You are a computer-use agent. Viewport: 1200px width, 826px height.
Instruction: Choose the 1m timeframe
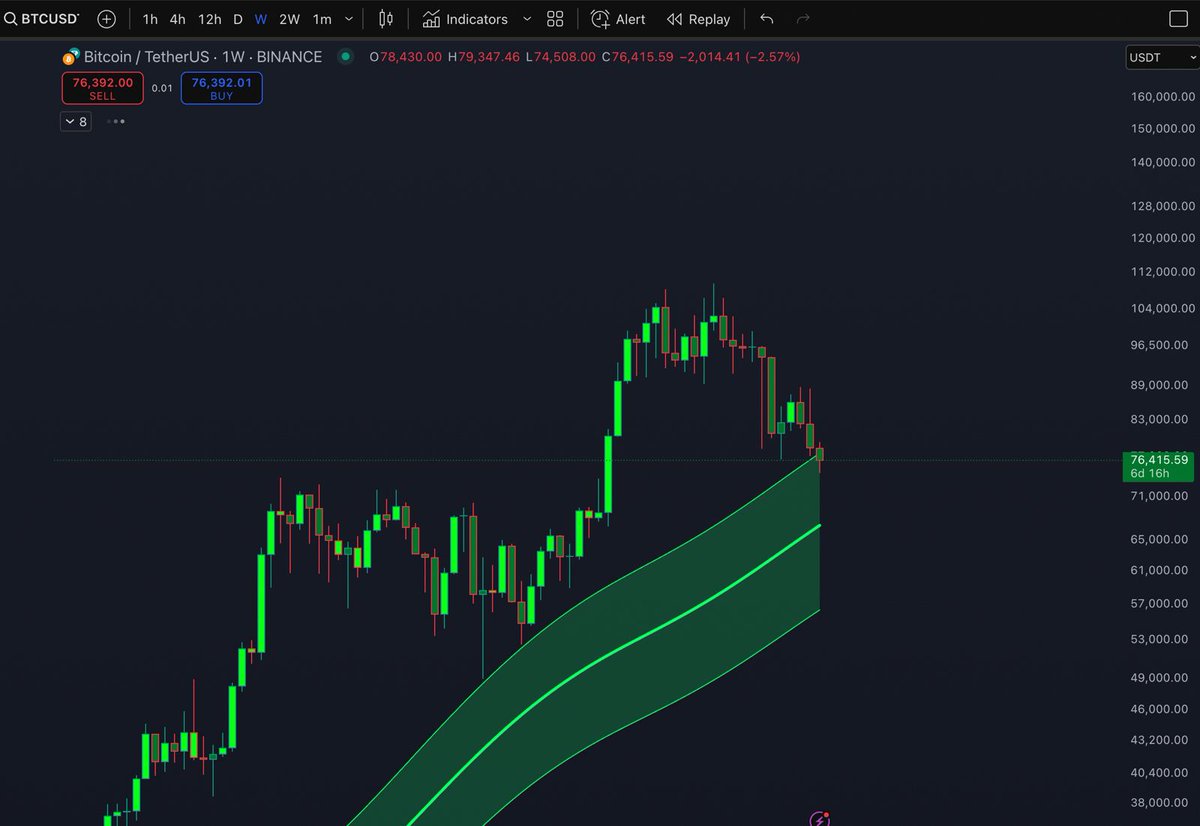(x=322, y=19)
